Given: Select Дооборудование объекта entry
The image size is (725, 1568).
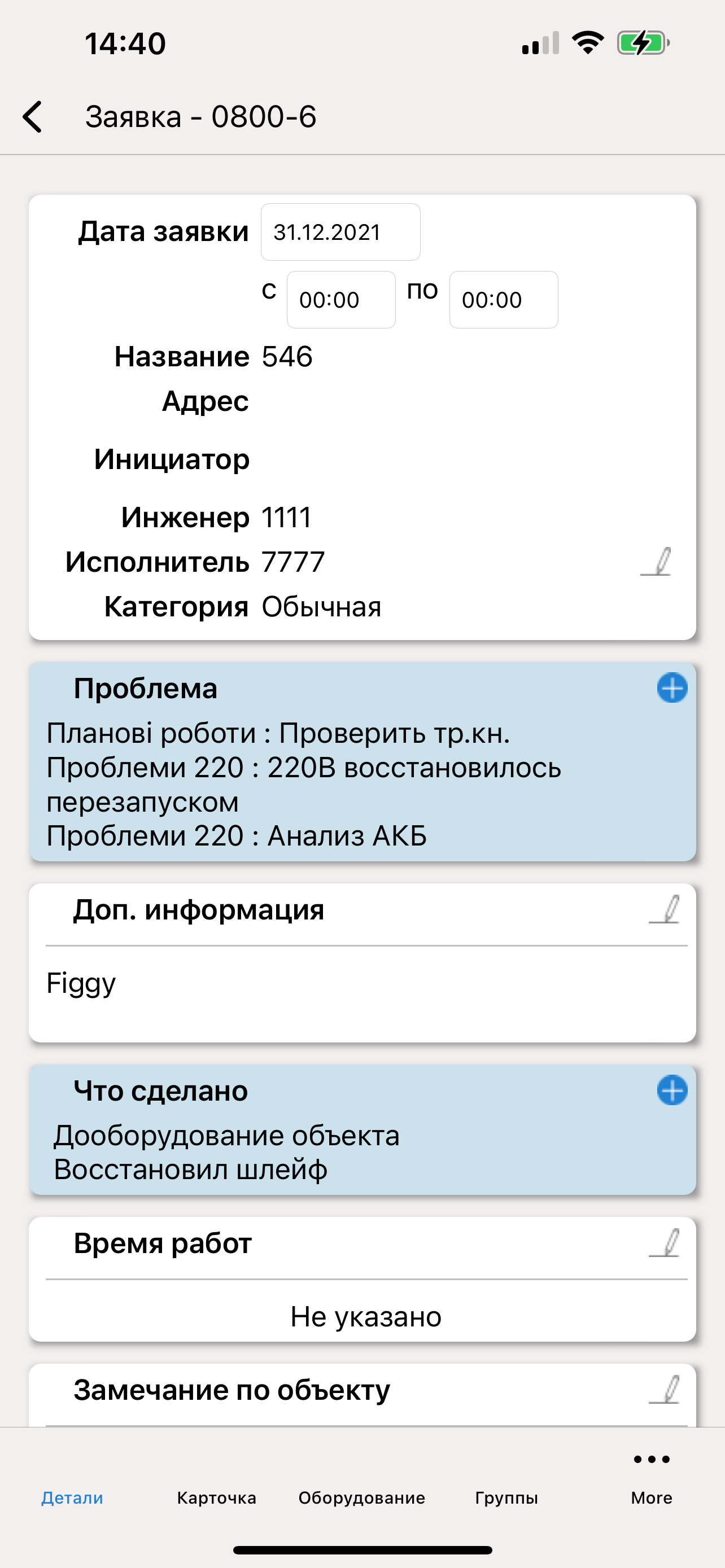Looking at the screenshot, I should click(226, 1136).
